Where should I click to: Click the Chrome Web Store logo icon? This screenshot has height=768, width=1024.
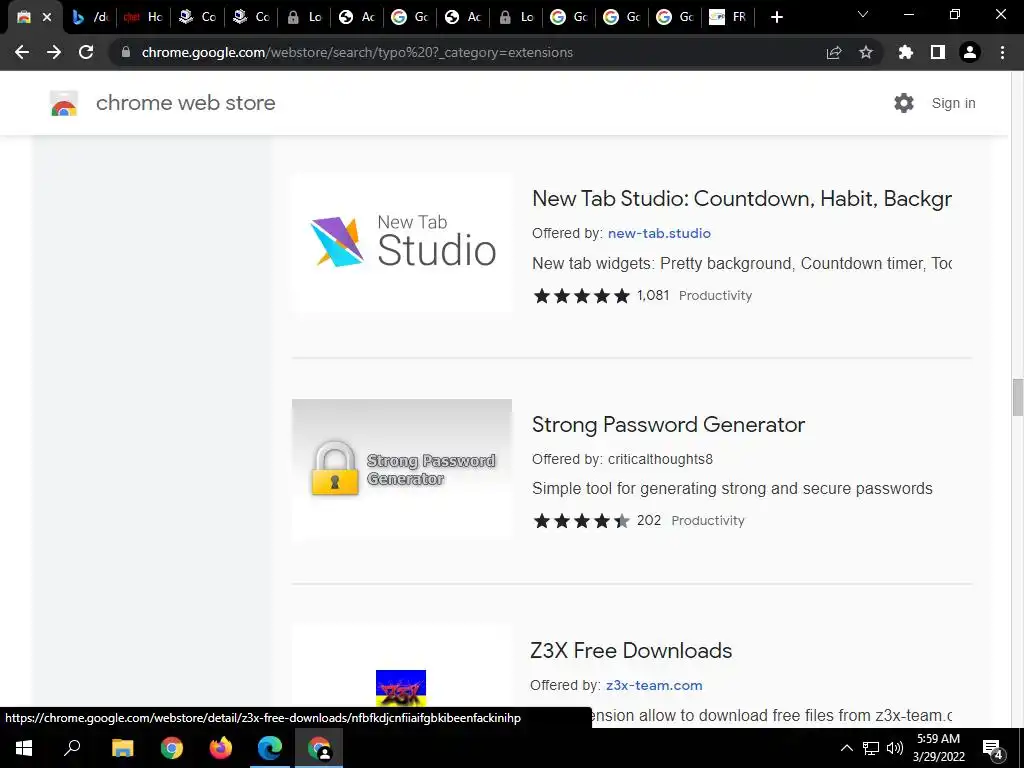pos(64,103)
